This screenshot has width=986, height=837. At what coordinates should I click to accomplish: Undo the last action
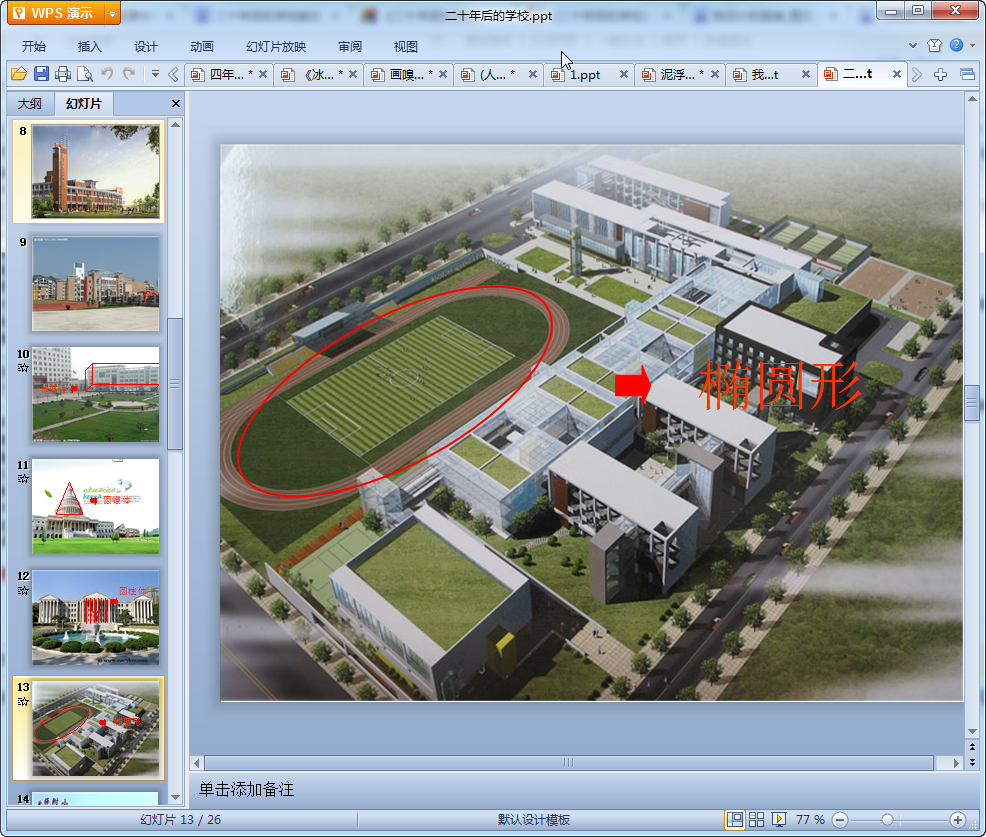coord(107,74)
